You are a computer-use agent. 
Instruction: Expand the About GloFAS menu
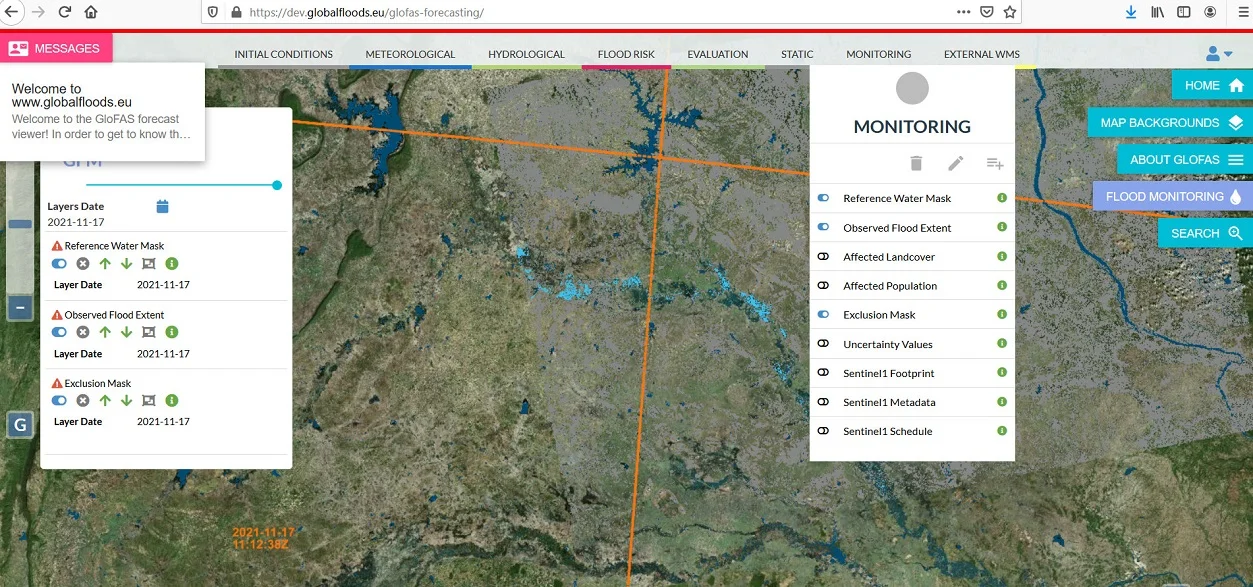point(1185,160)
